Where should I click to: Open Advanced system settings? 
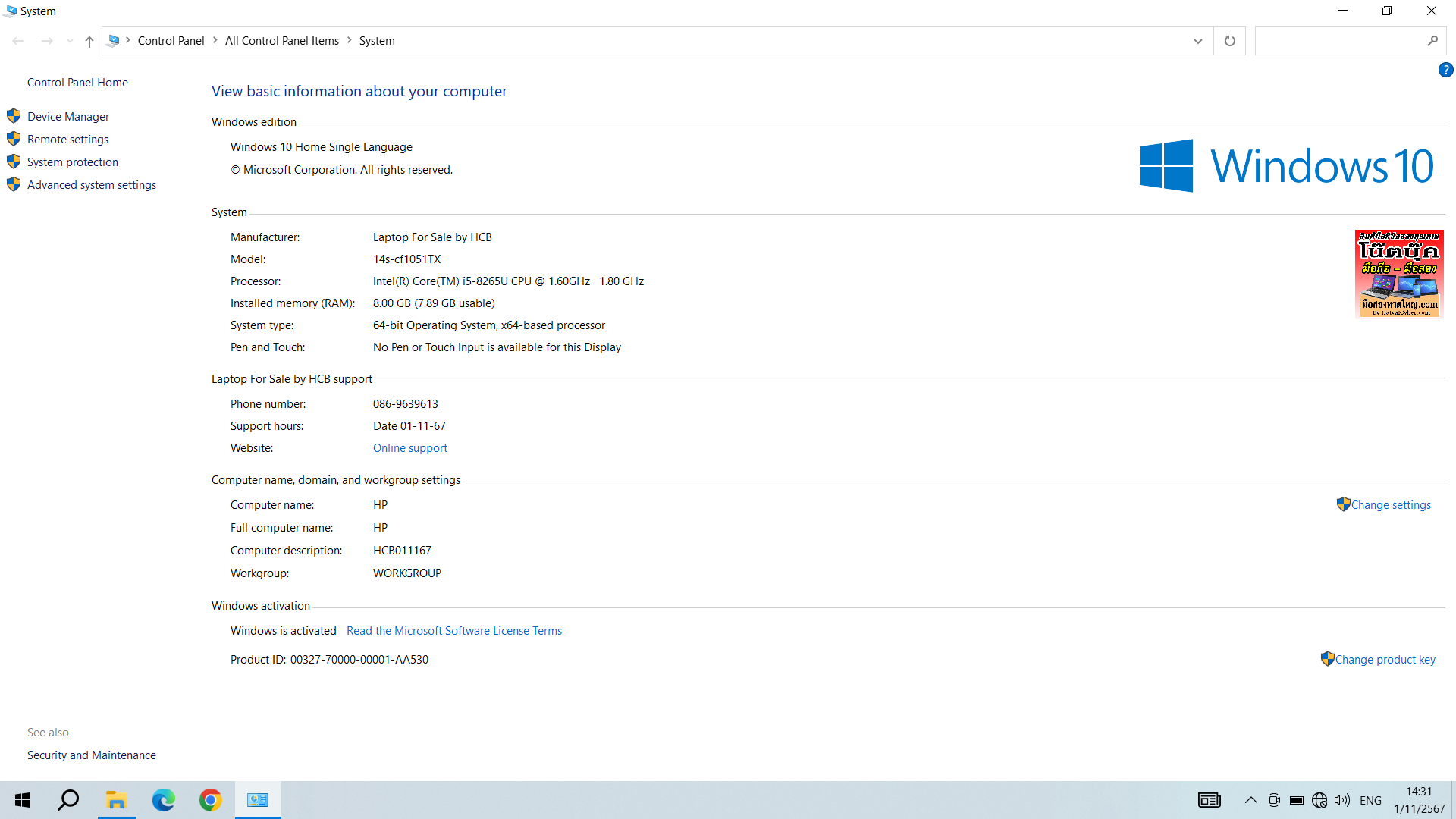click(91, 185)
